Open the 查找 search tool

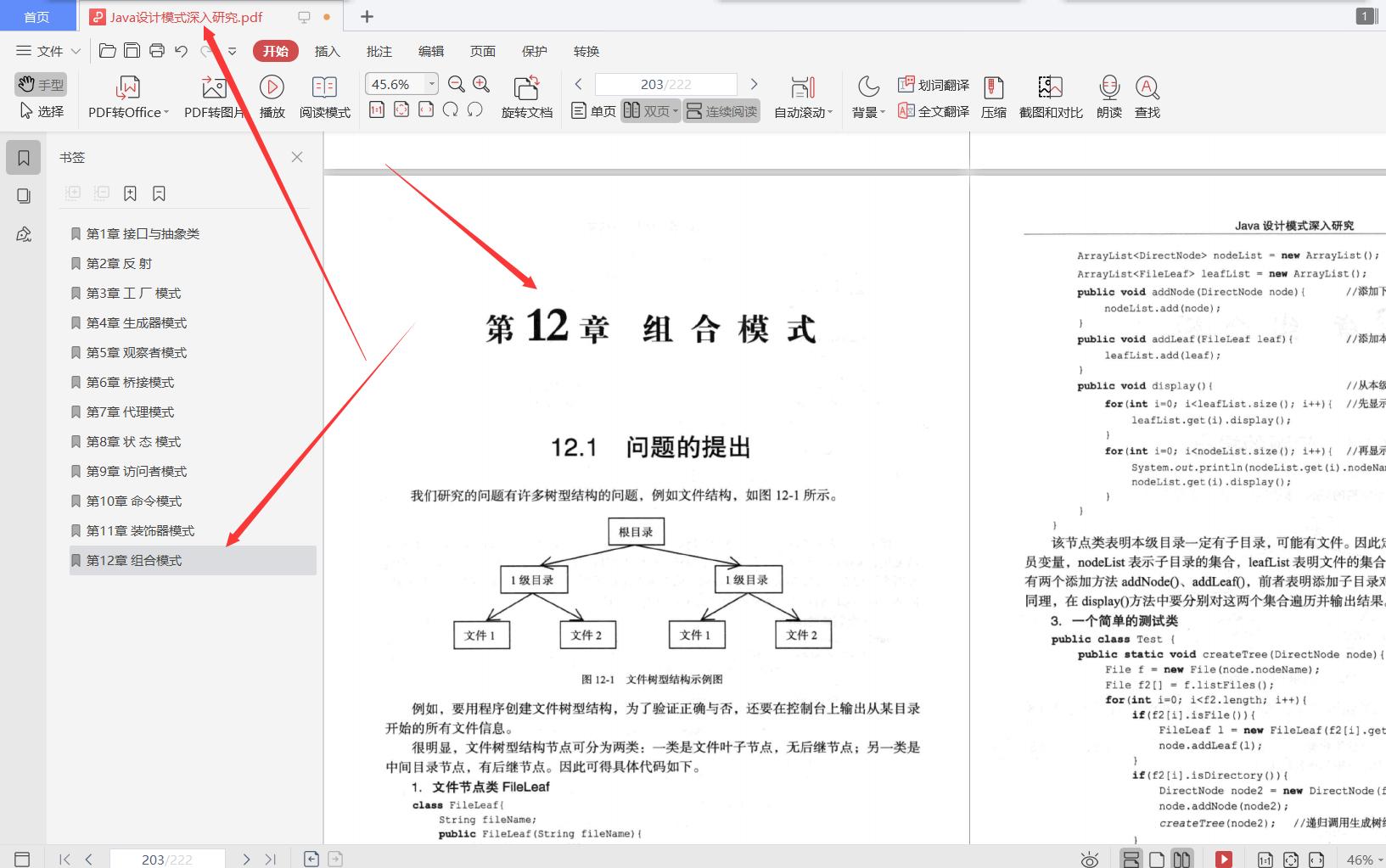pyautogui.click(x=1148, y=96)
